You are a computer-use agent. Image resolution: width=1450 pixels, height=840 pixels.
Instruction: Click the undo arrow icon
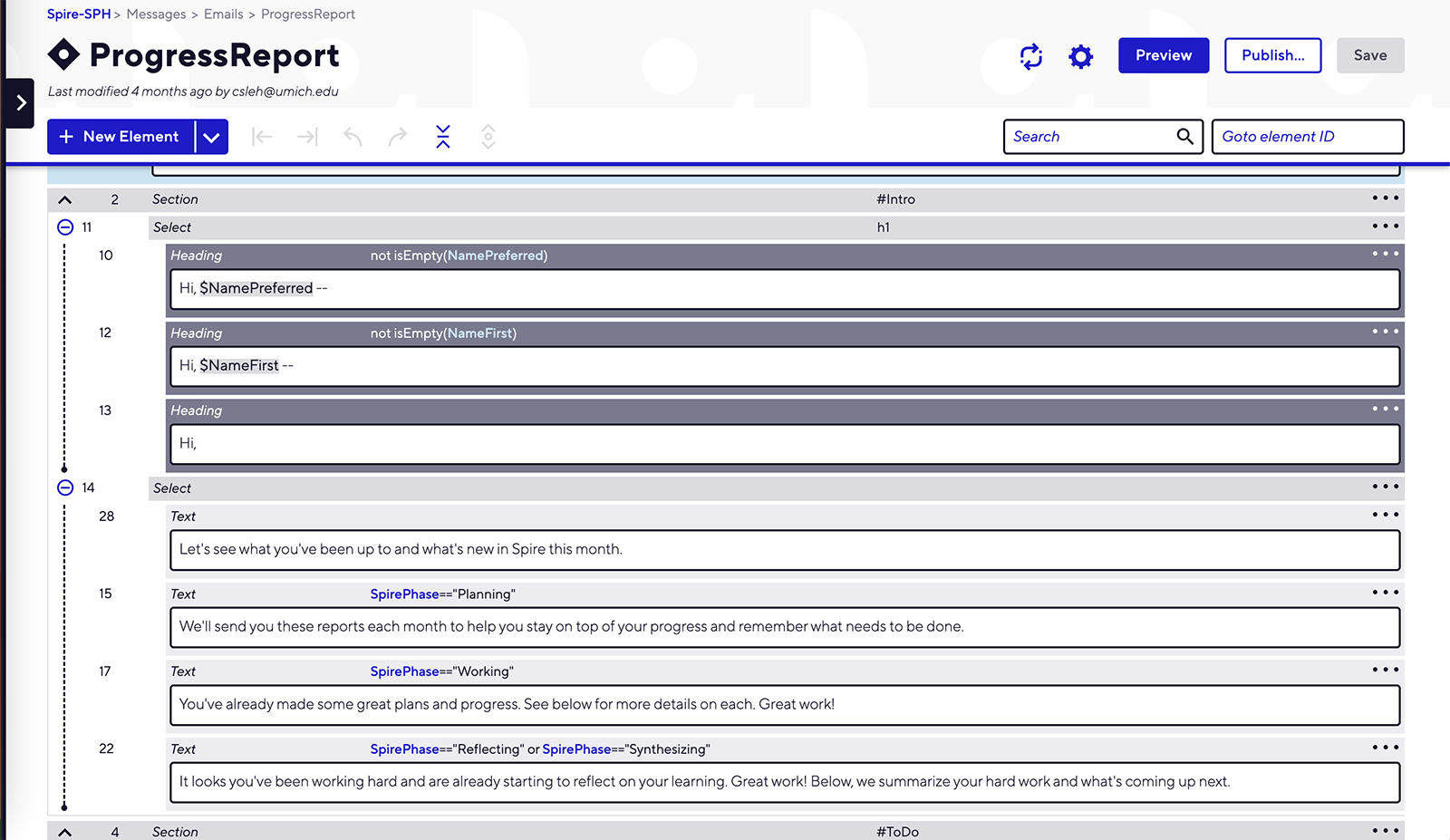(353, 137)
